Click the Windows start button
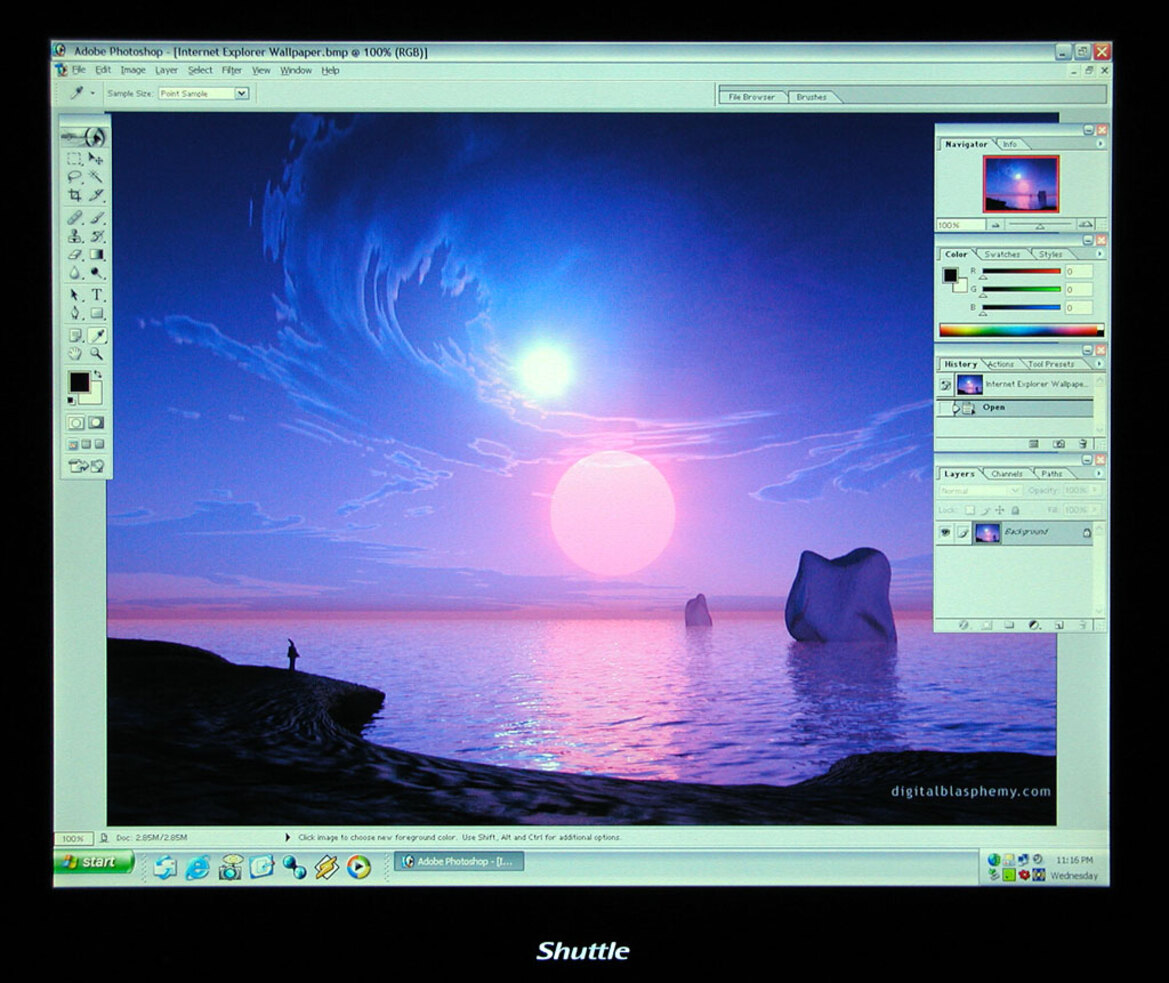The image size is (1169, 983). 94,862
